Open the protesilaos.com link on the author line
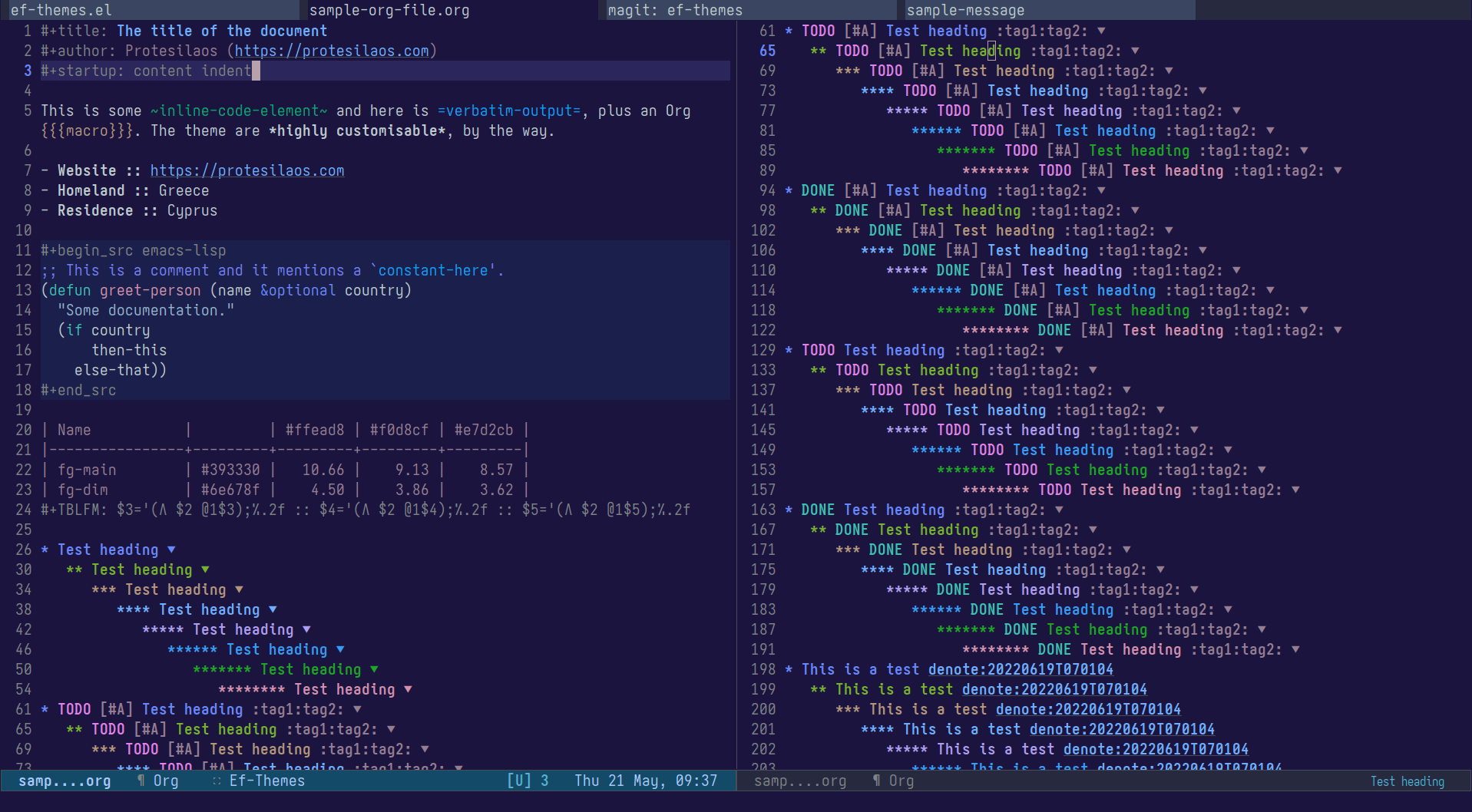 coord(332,51)
